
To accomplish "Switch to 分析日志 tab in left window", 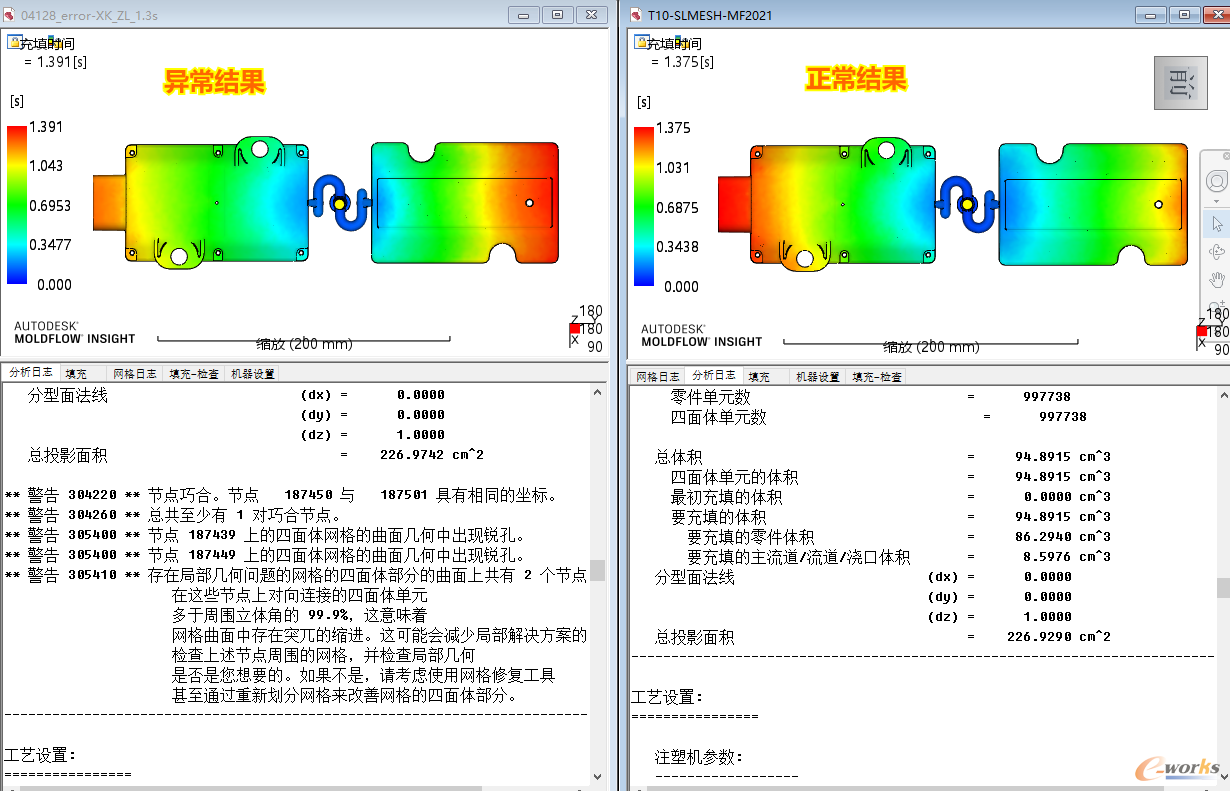I will click(x=31, y=372).
